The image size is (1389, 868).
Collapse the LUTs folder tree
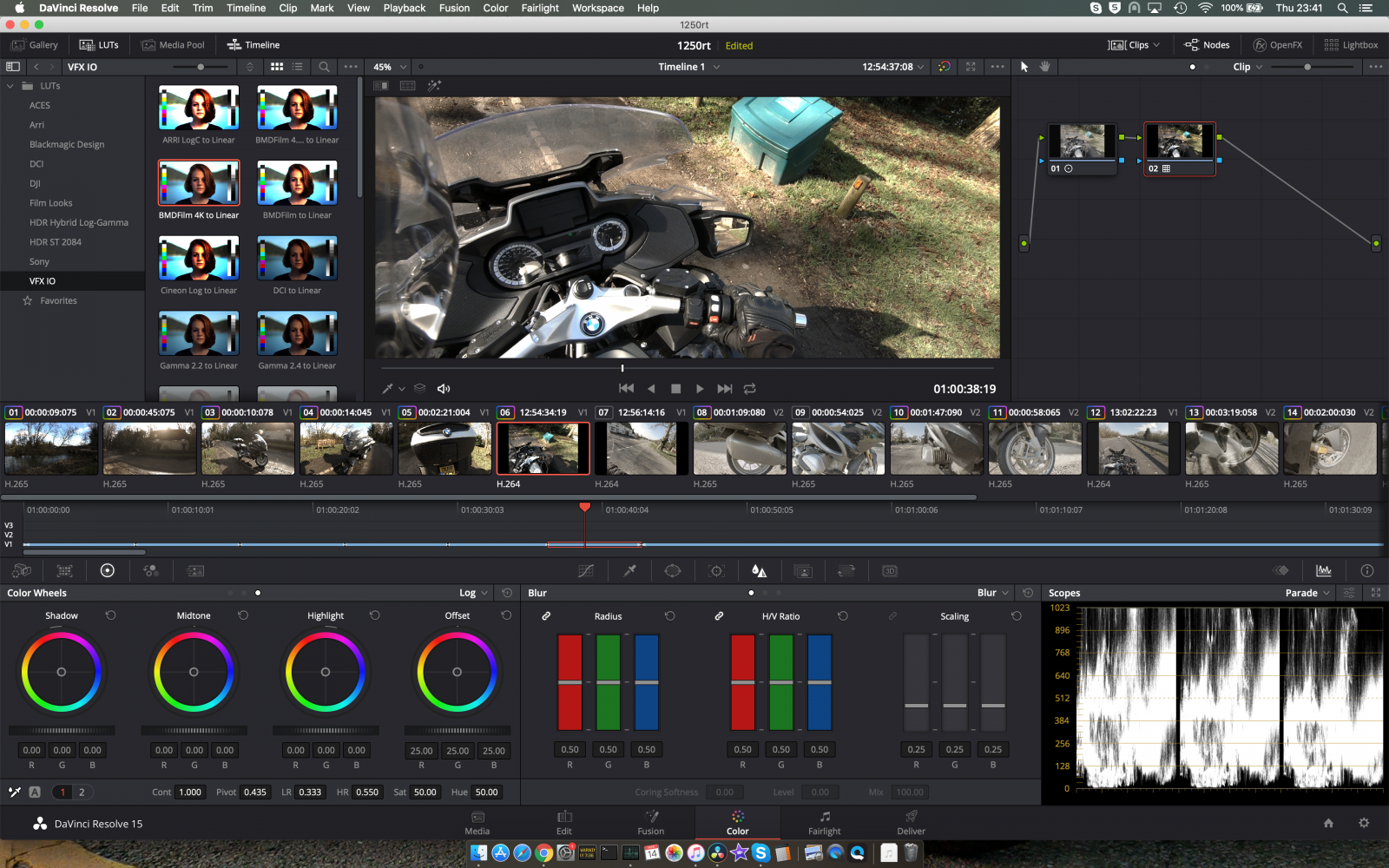10,86
